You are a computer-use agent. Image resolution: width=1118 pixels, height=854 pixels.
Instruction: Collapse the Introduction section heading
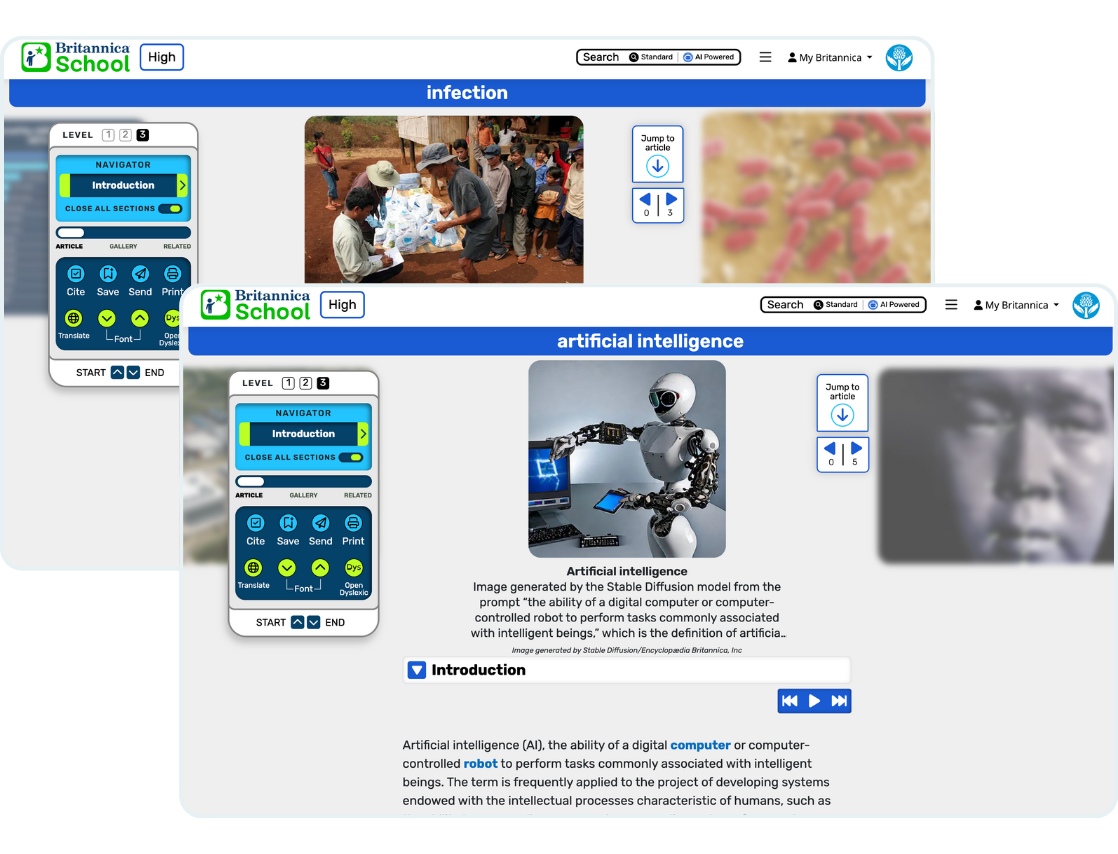pos(418,670)
